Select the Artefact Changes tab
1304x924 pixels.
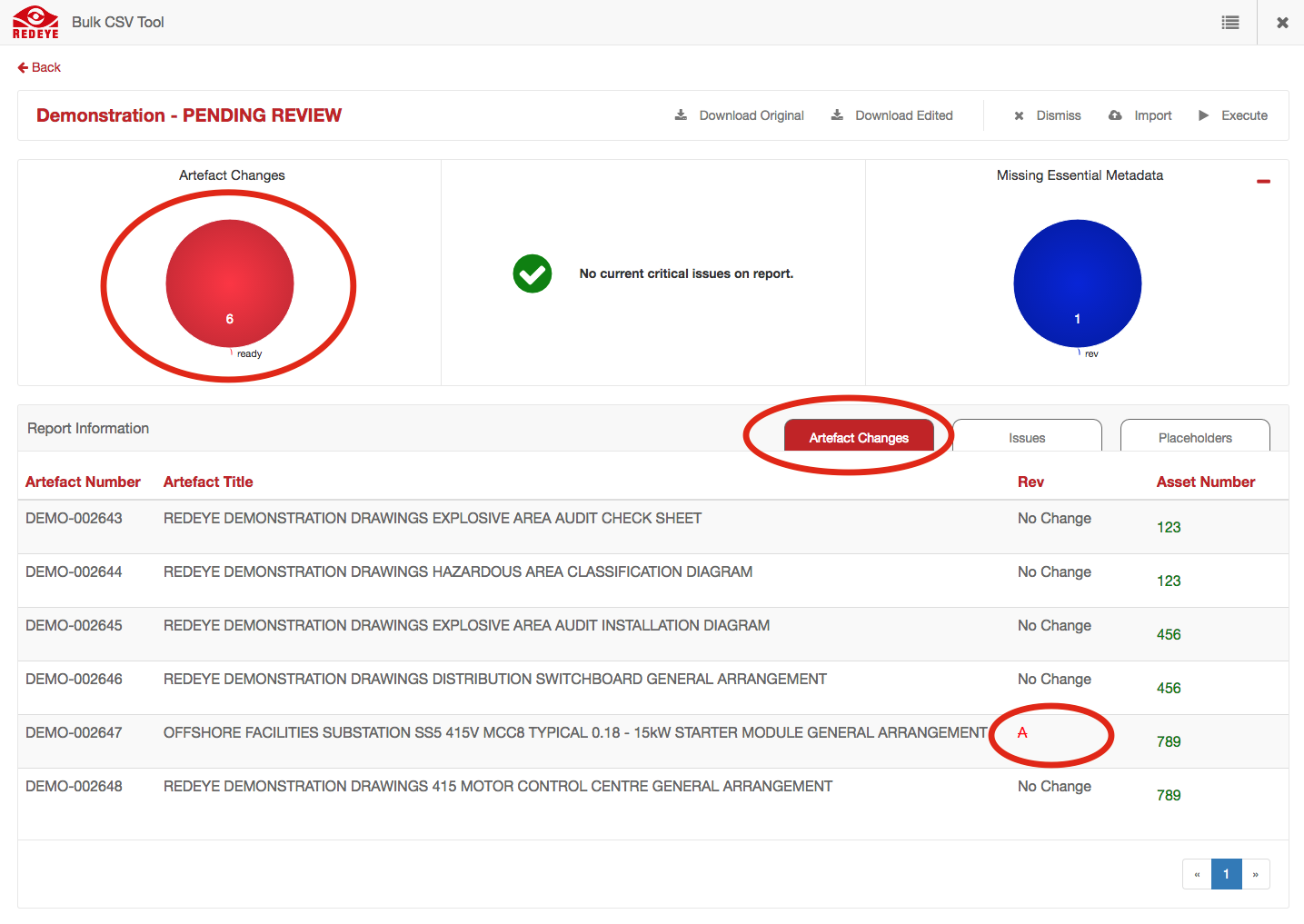point(858,437)
